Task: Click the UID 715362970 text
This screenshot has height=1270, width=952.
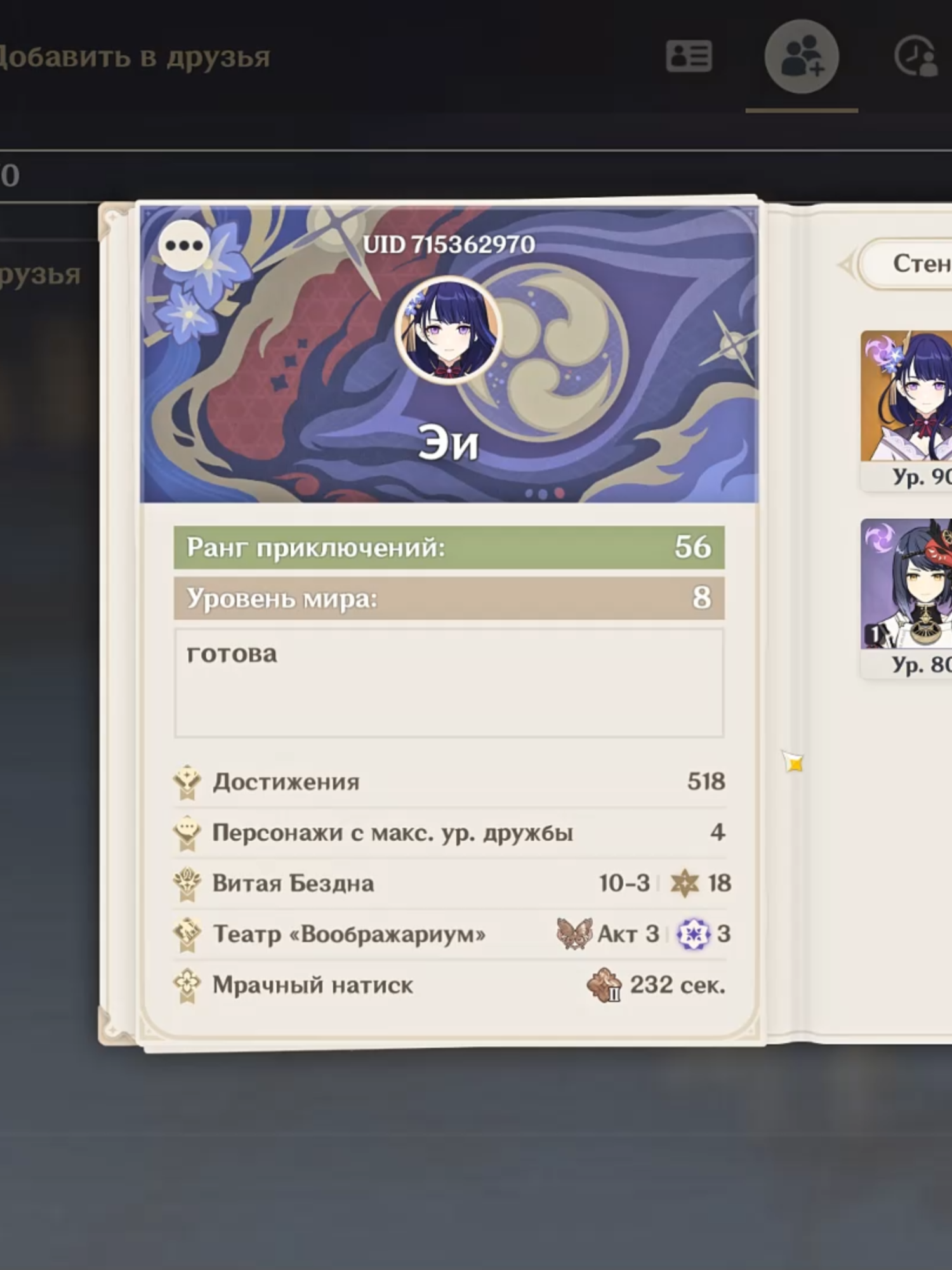Action: coord(449,245)
